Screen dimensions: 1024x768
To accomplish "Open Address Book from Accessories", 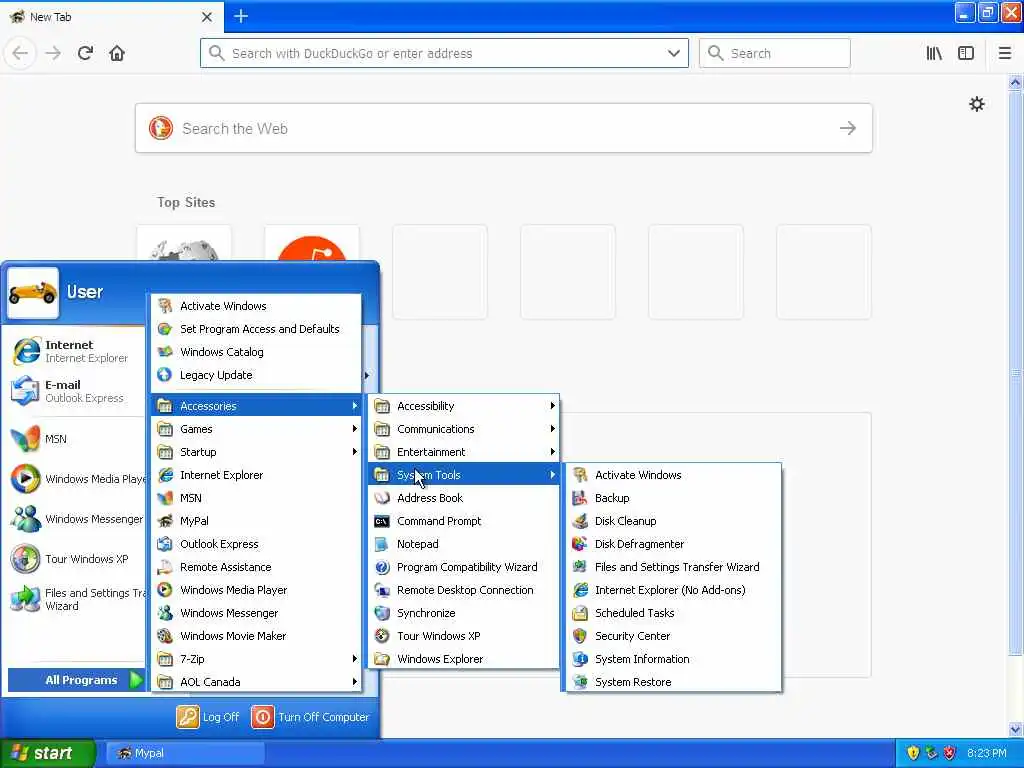I will click(x=464, y=498).
